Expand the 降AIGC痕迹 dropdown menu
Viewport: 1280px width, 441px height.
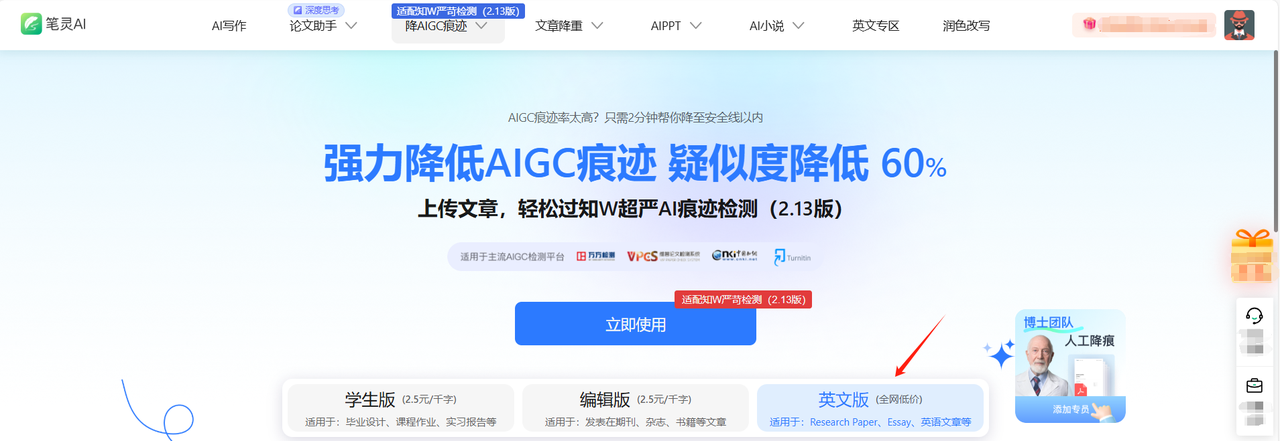pos(448,26)
